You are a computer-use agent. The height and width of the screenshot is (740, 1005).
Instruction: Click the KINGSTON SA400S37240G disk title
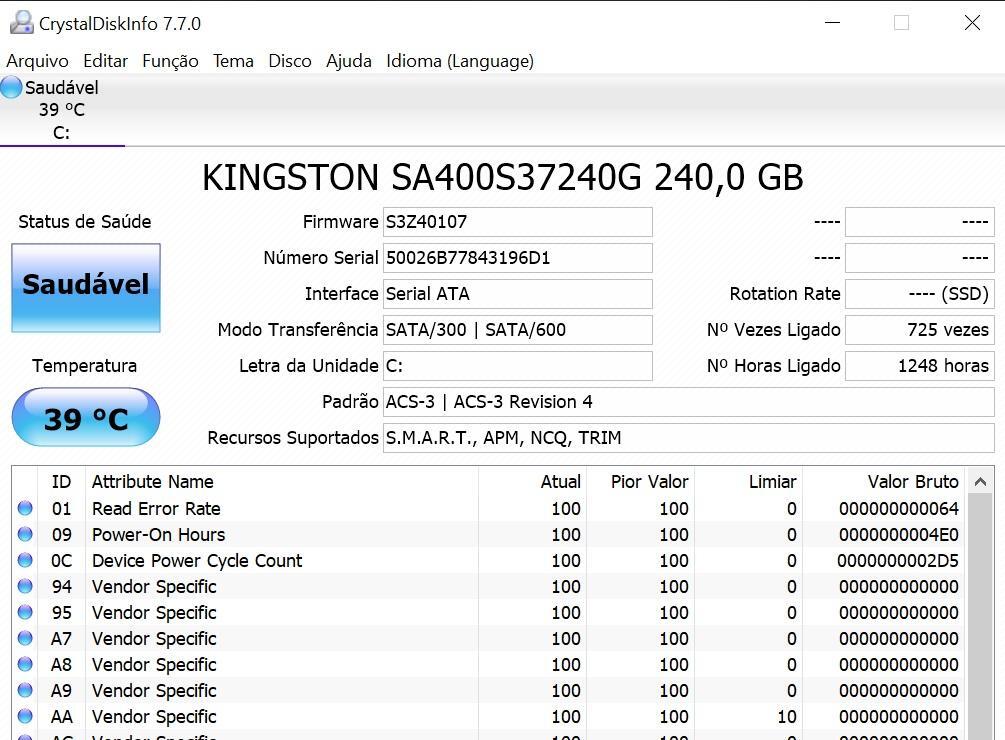point(502,177)
